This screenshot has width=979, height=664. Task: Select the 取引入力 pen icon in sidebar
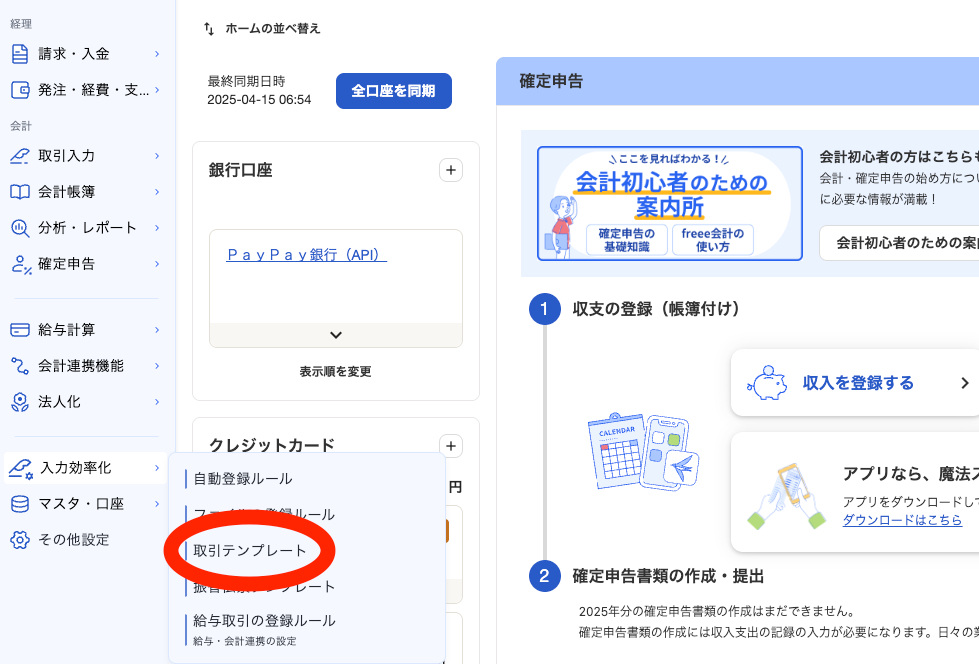pos(22,156)
